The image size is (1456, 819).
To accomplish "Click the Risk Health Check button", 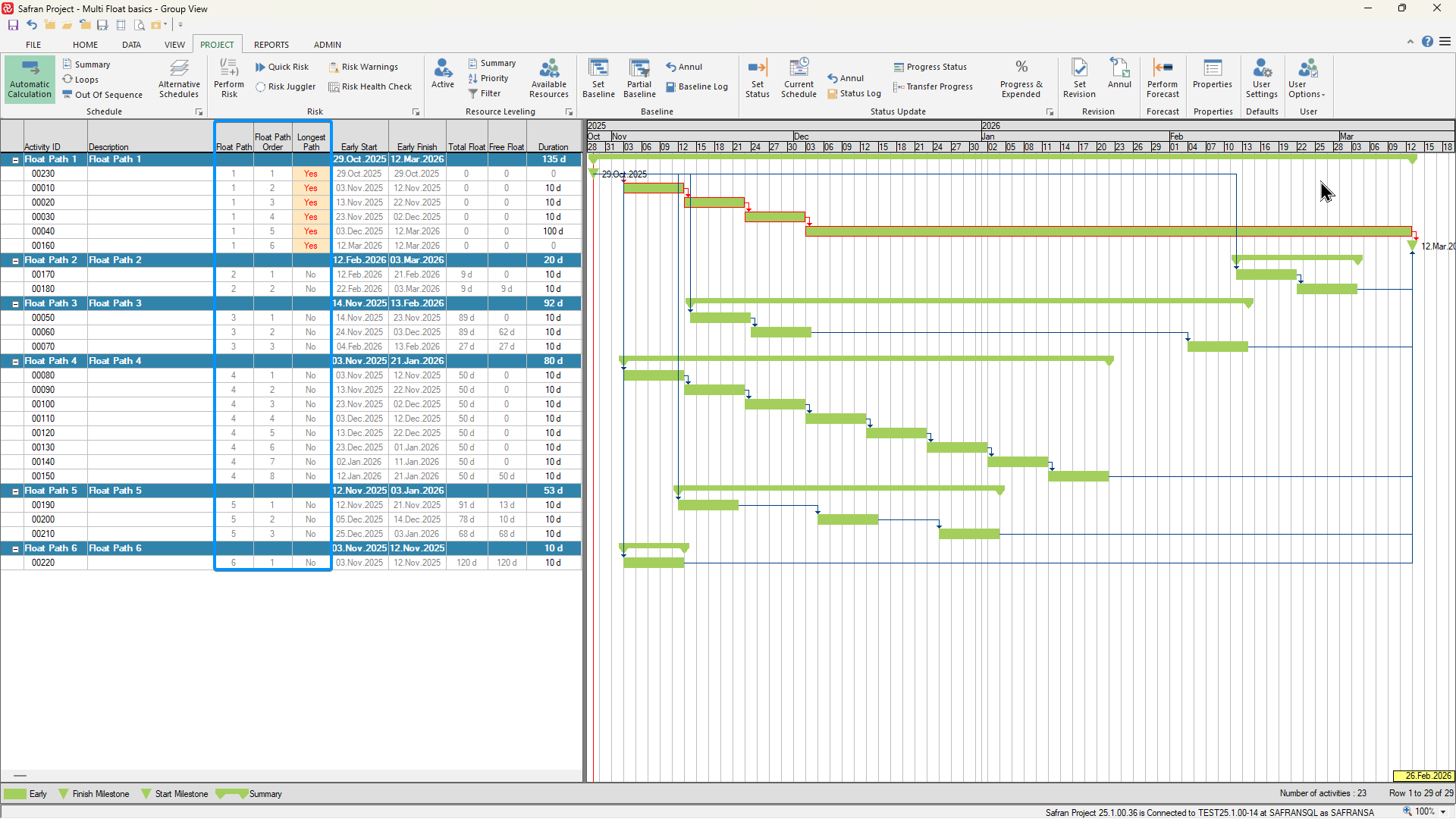I will point(370,87).
